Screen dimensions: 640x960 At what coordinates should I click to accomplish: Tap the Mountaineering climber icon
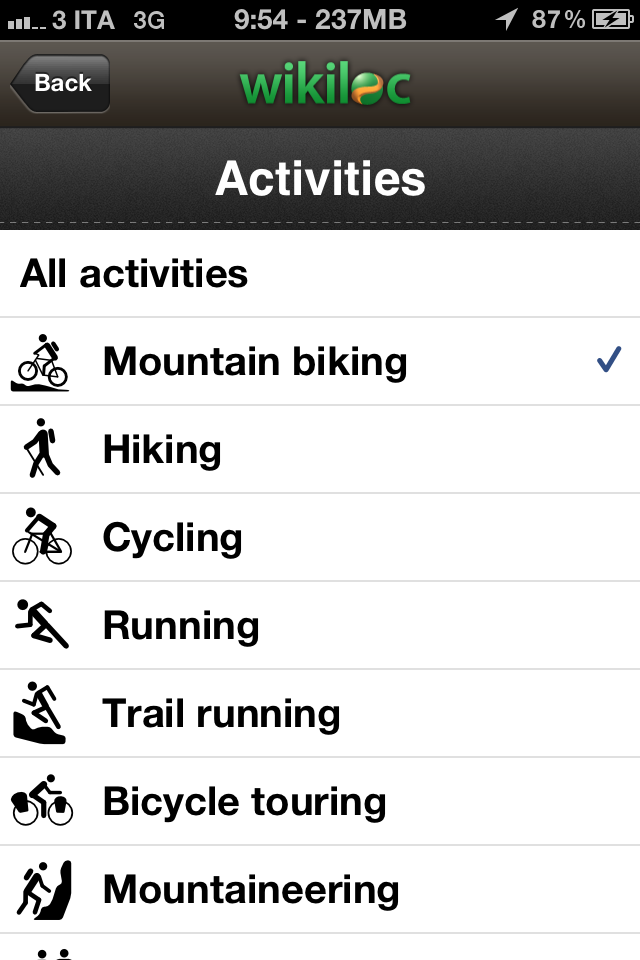click(43, 889)
